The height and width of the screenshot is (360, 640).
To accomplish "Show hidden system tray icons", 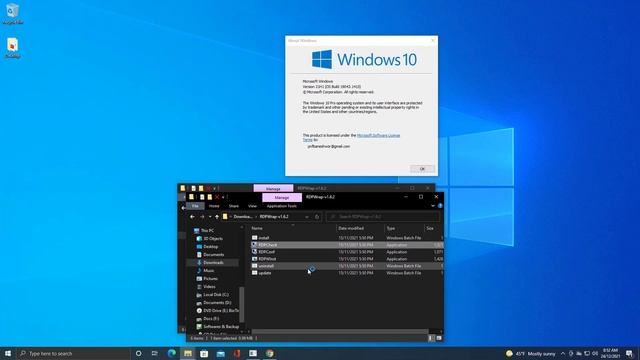I will tap(563, 353).
